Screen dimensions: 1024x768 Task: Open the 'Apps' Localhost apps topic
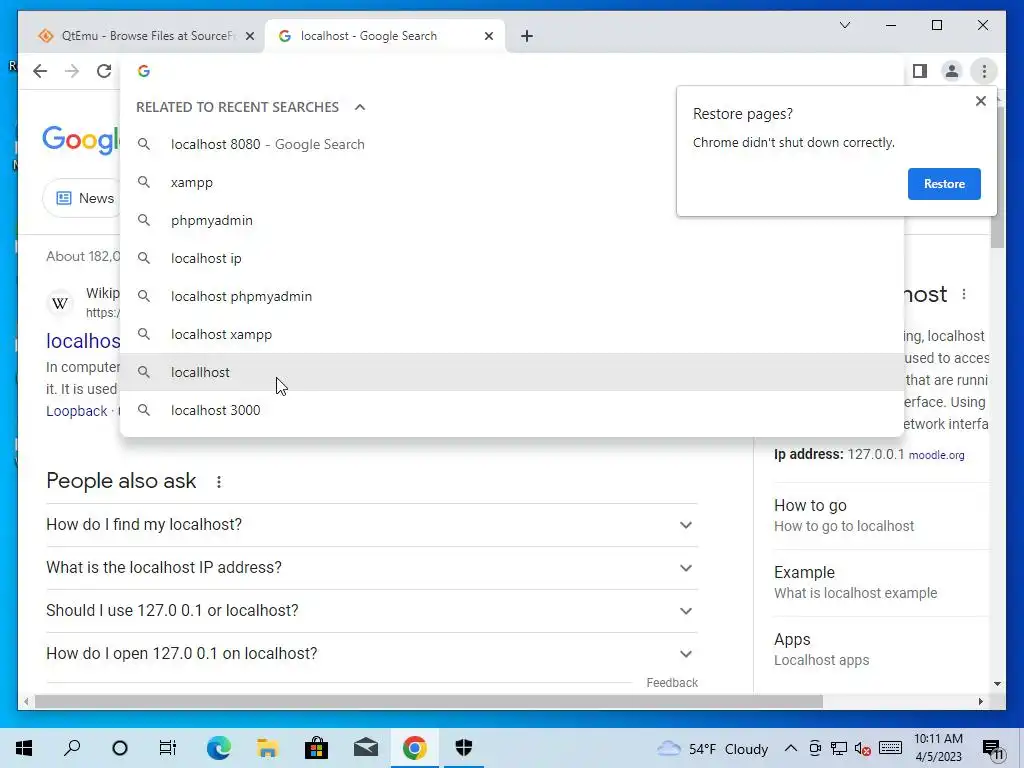[x=881, y=649]
